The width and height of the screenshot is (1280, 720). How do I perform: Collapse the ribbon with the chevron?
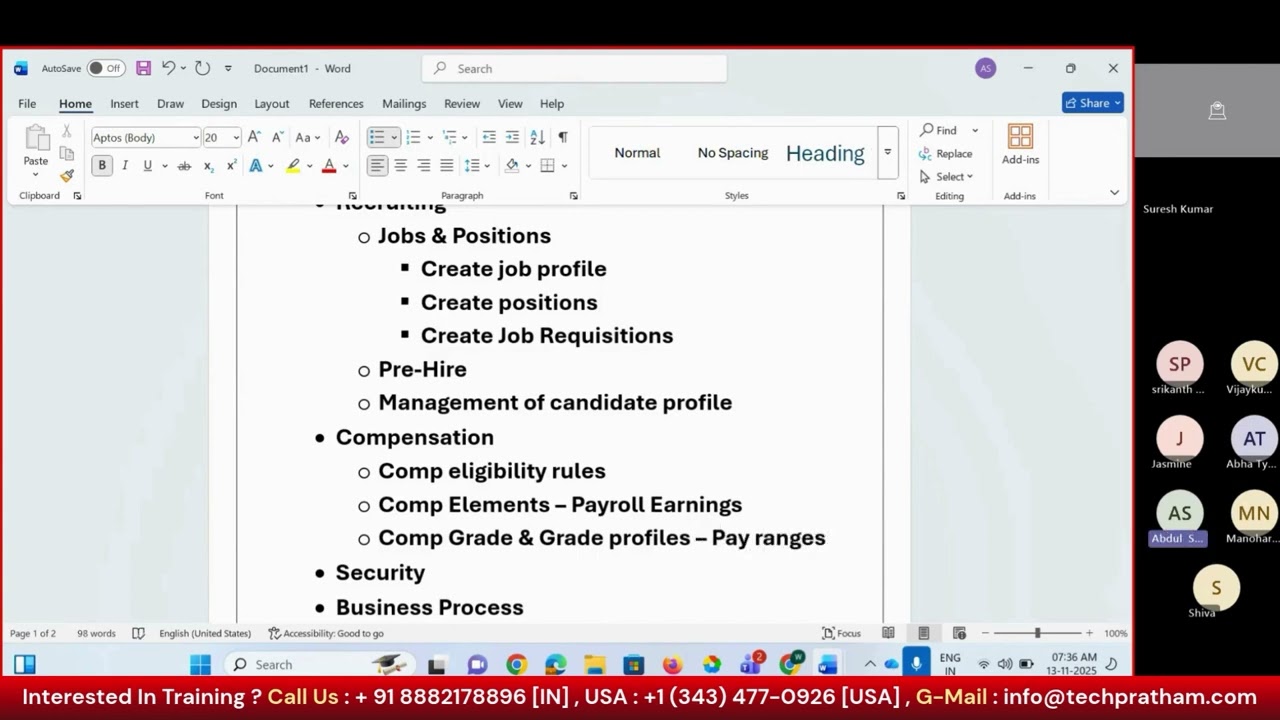pos(1114,193)
